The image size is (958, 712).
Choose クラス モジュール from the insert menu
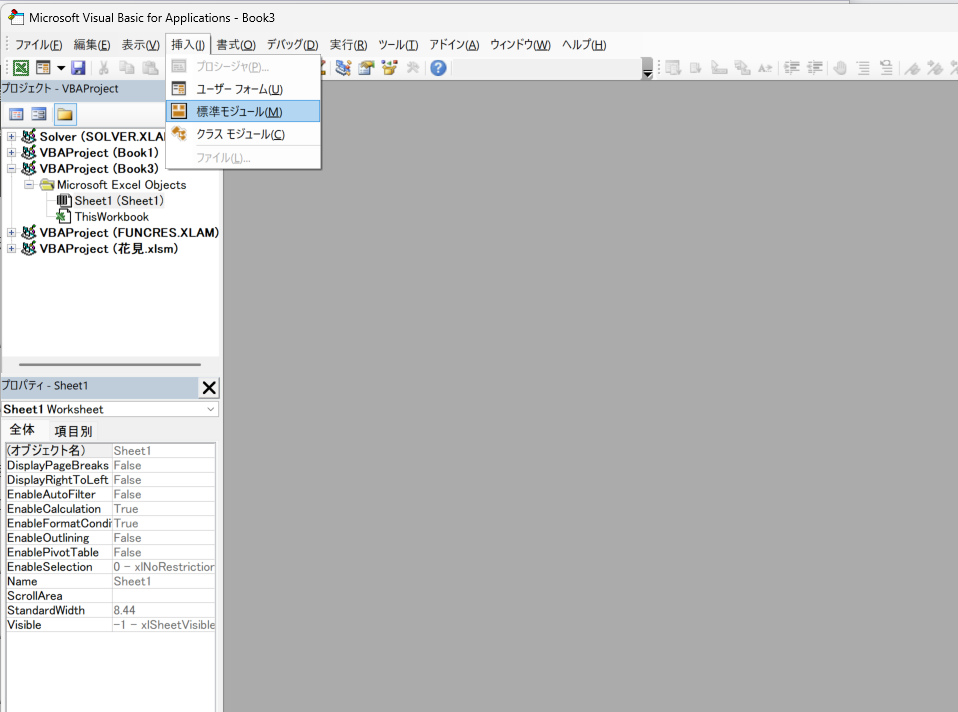point(240,134)
